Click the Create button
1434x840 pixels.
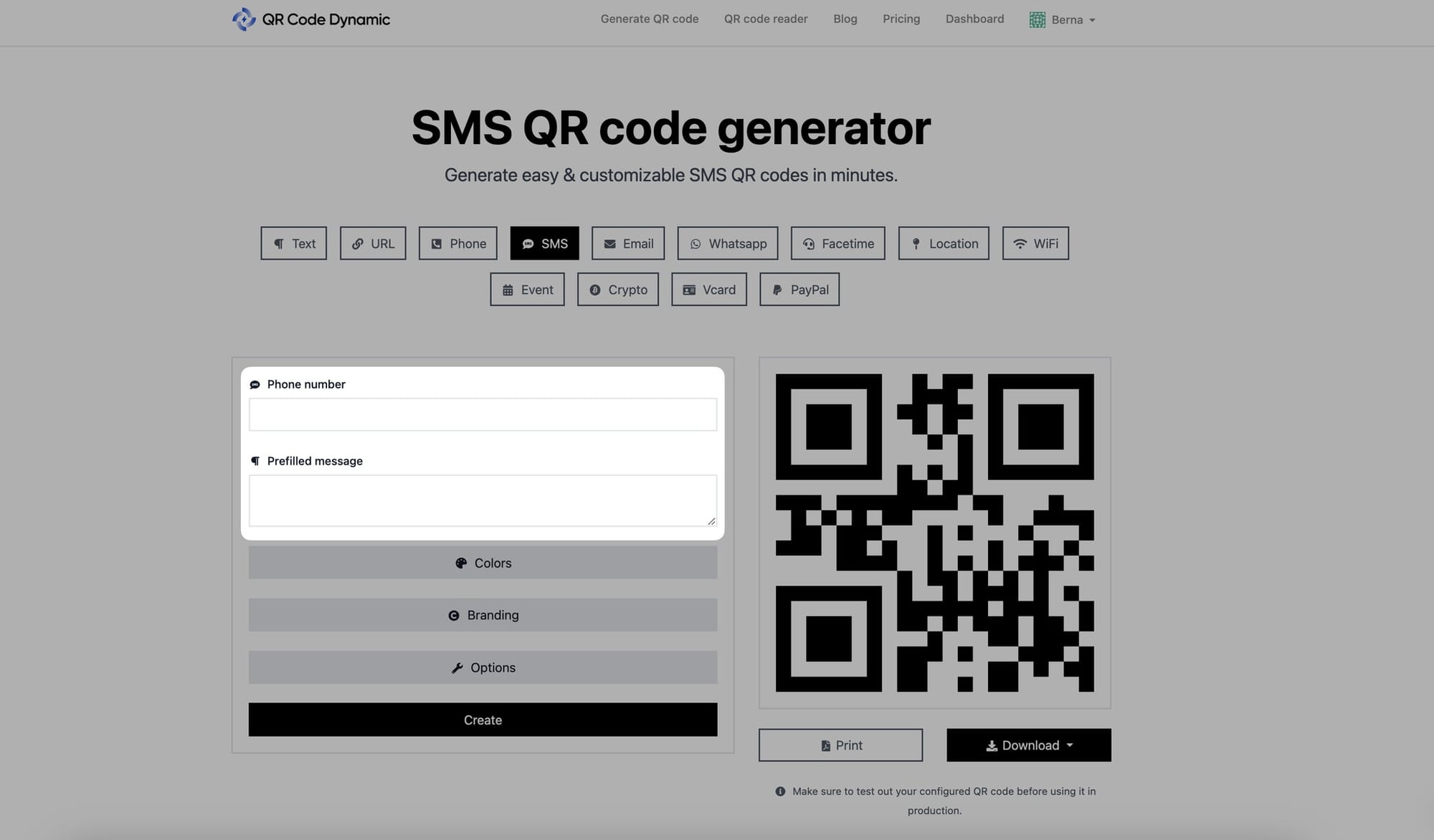[483, 719]
